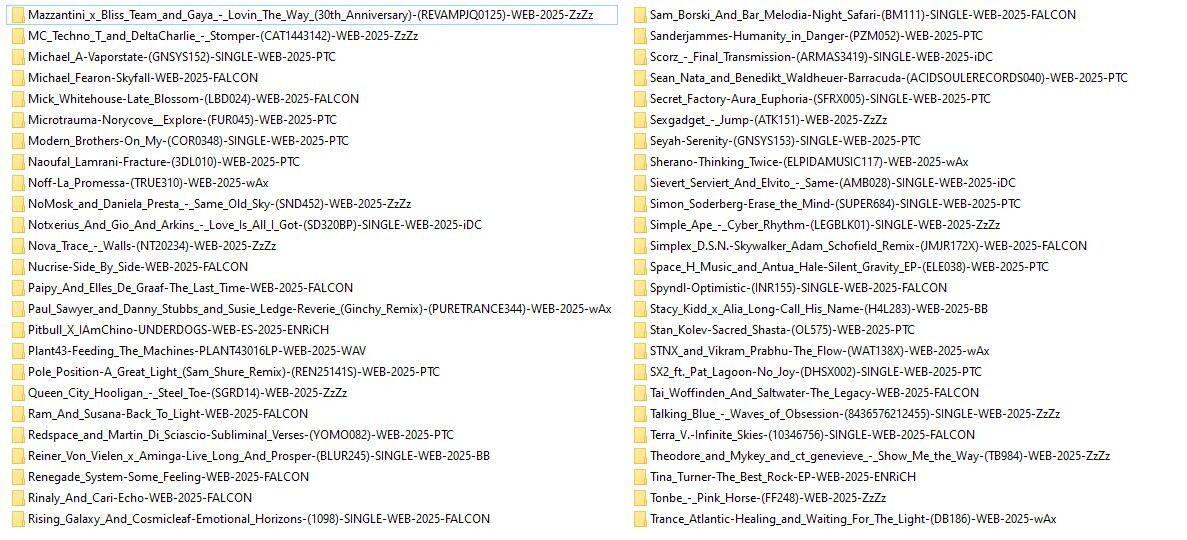Click the Rinaly_And_Cari-Echo folder name
The image size is (1187, 540).
[140, 498]
